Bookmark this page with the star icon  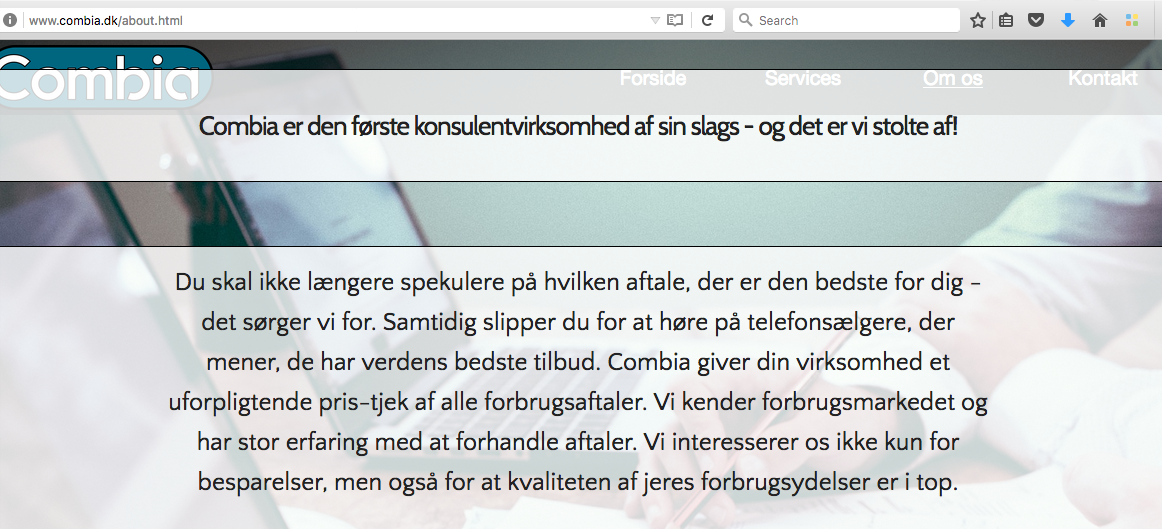click(978, 20)
